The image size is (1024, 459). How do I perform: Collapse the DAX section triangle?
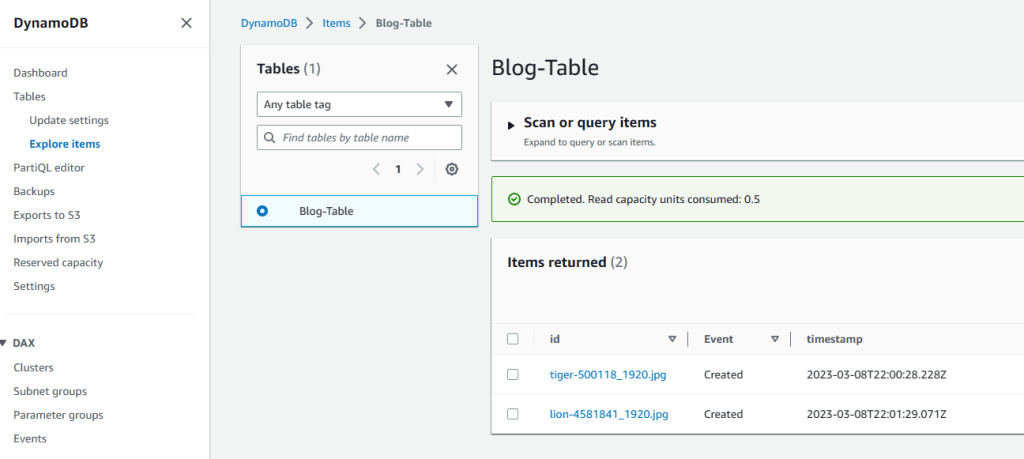pos(4,343)
